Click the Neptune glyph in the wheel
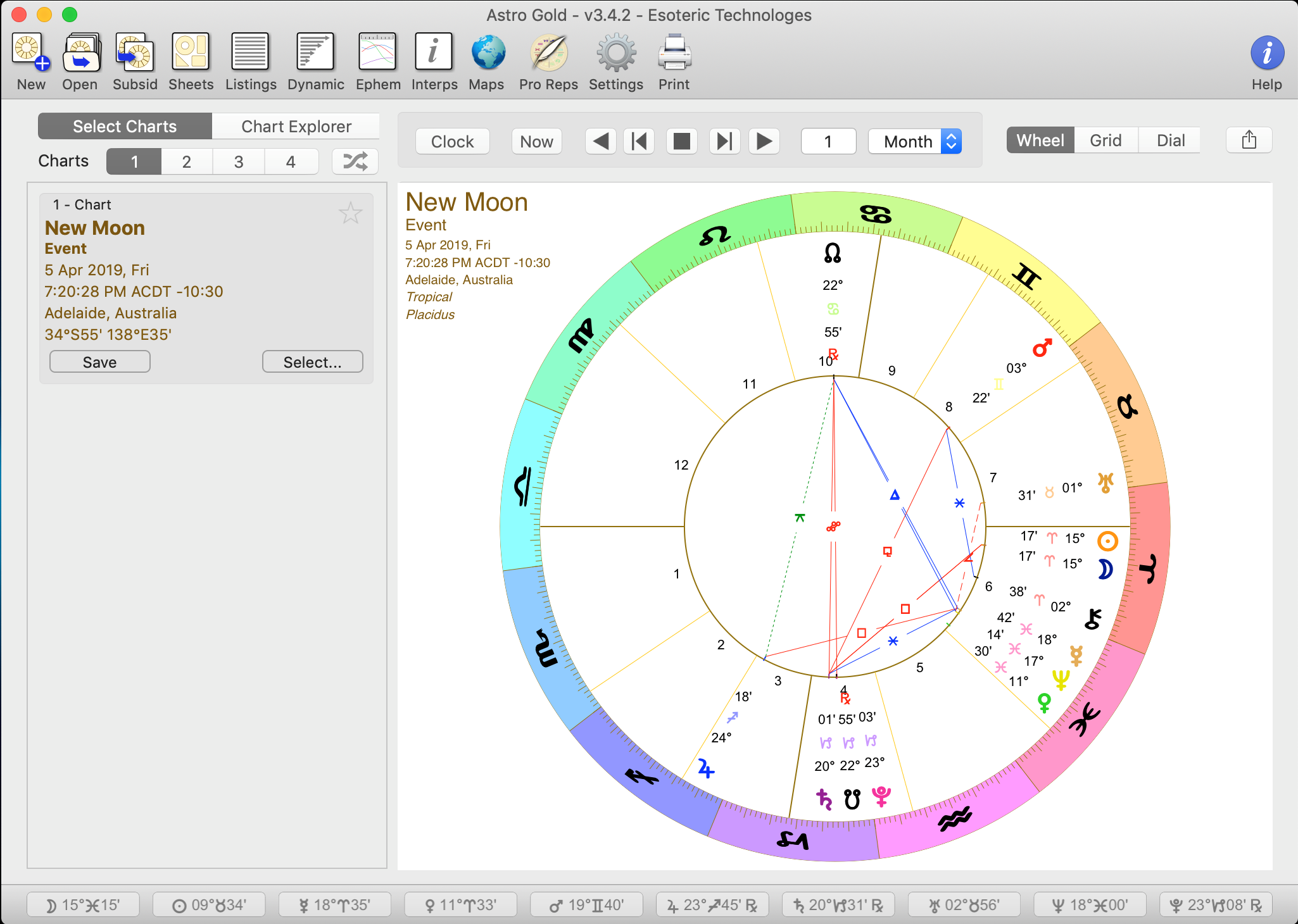 (x=1061, y=680)
